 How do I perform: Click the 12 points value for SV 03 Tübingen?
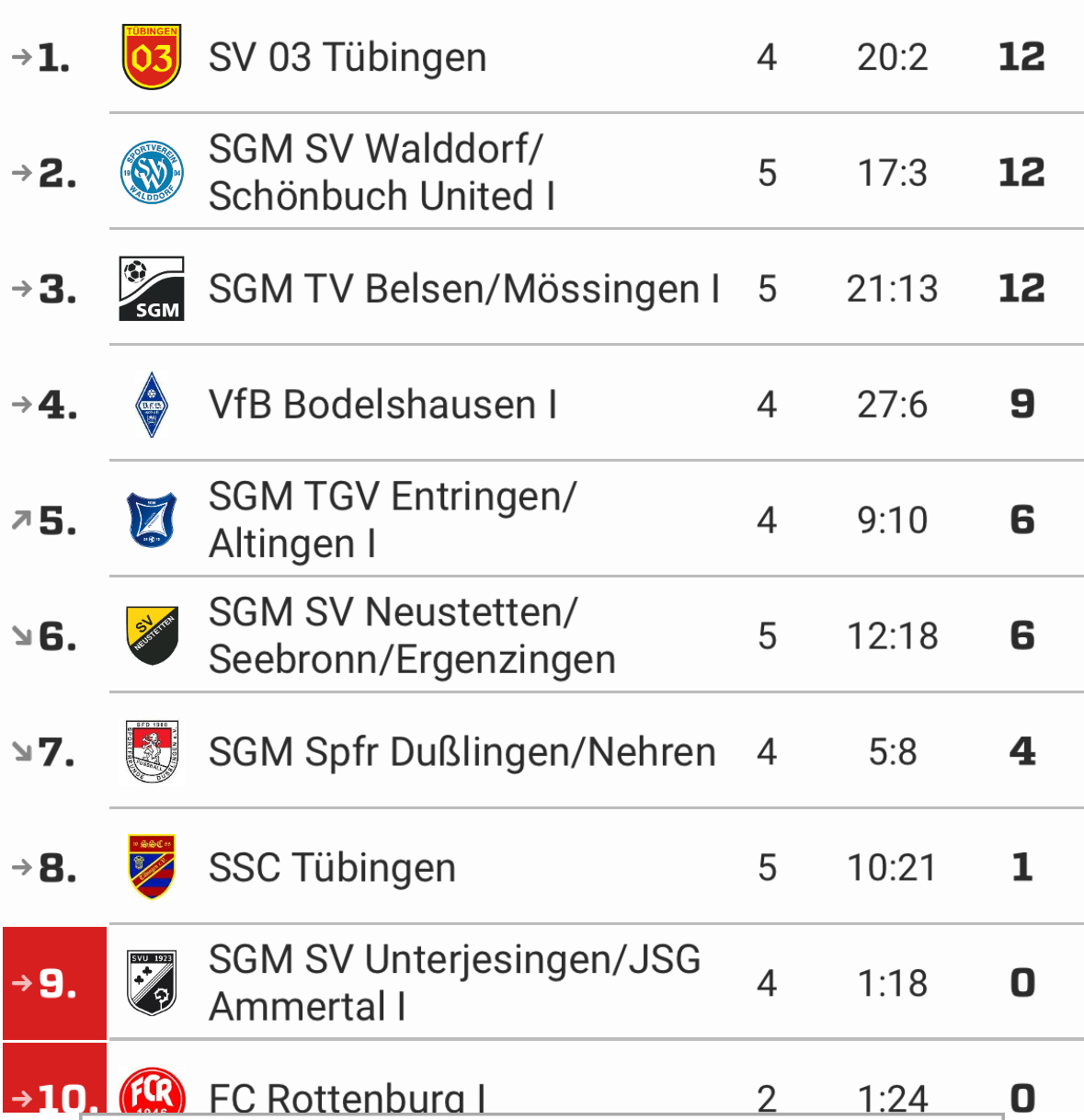[x=1021, y=57]
